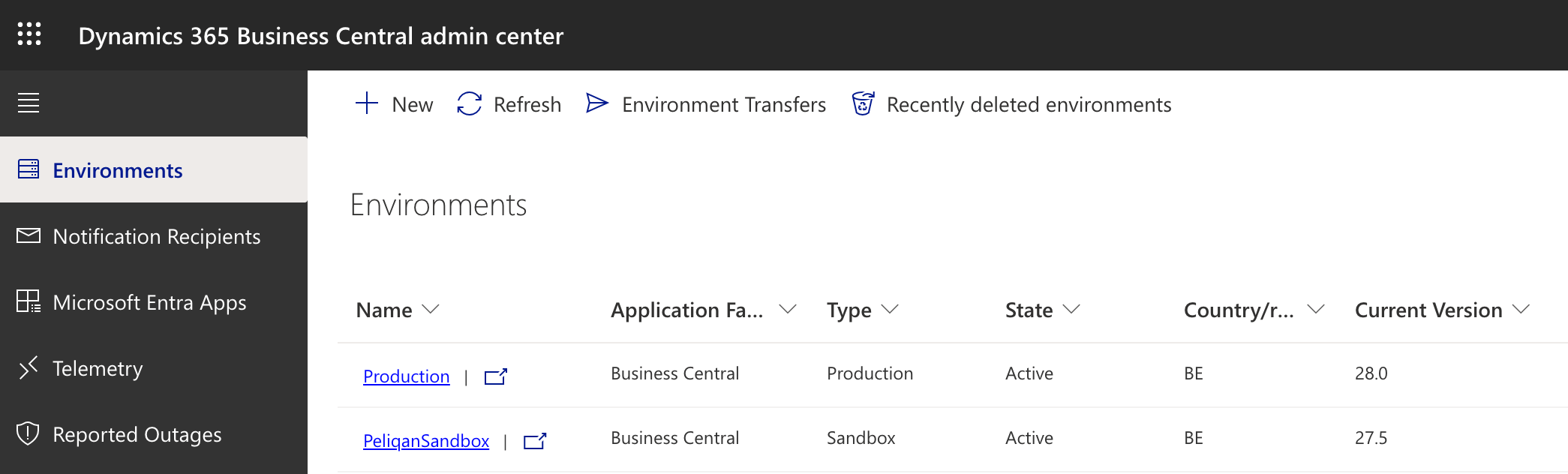
Task: View Recently deleted environments
Action: pyautogui.click(x=1029, y=105)
